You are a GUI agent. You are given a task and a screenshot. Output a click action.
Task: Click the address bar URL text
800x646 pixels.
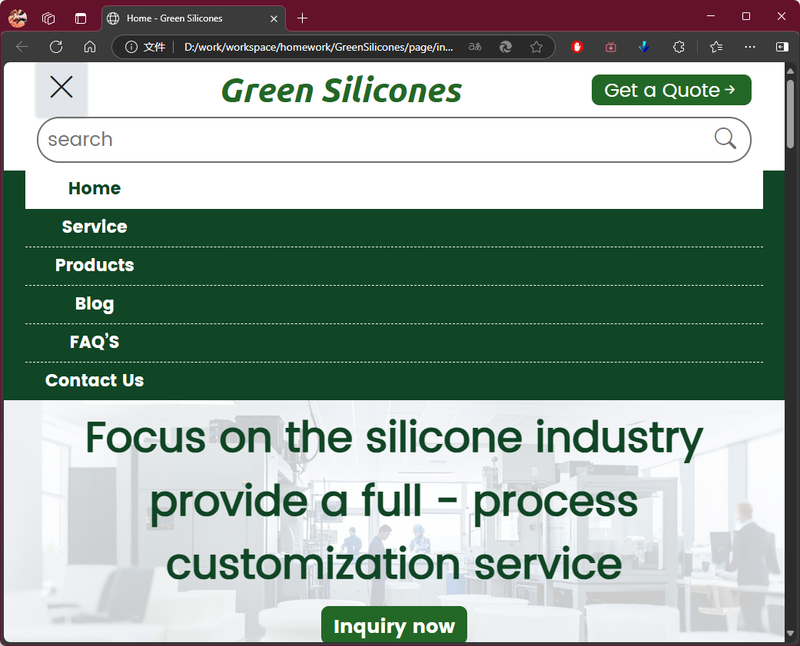tap(318, 47)
